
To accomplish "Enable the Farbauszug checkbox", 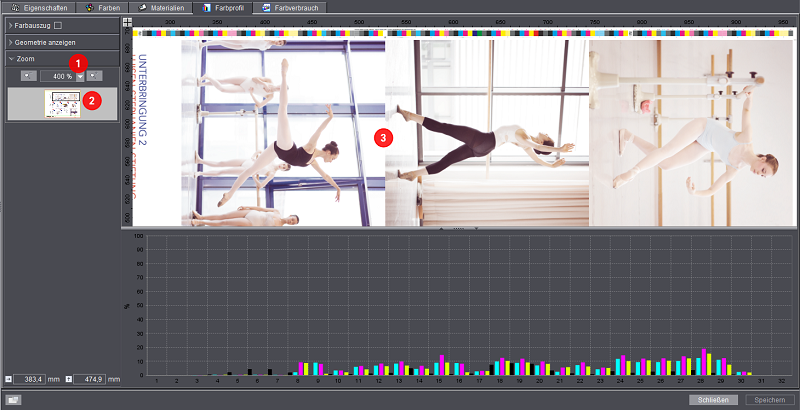I will pos(58,25).
